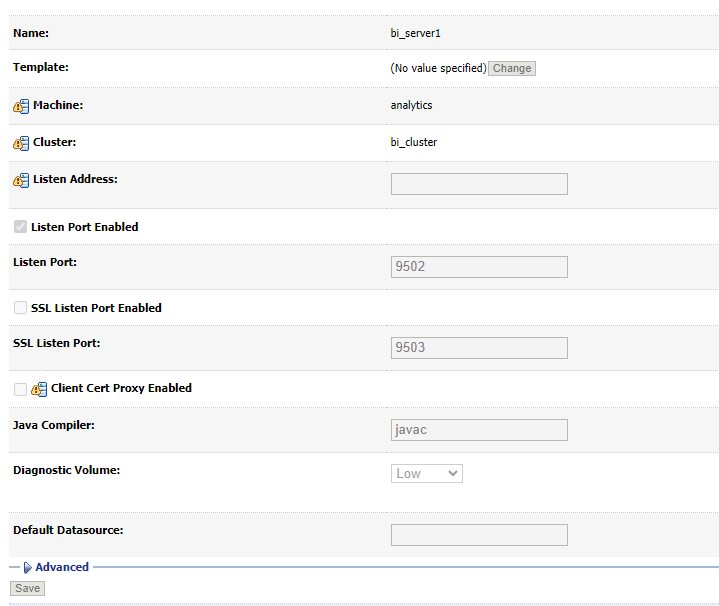Viewport: 719px width, 606px height.
Task: Click the warning icon beside Machine
Action: pos(21,106)
